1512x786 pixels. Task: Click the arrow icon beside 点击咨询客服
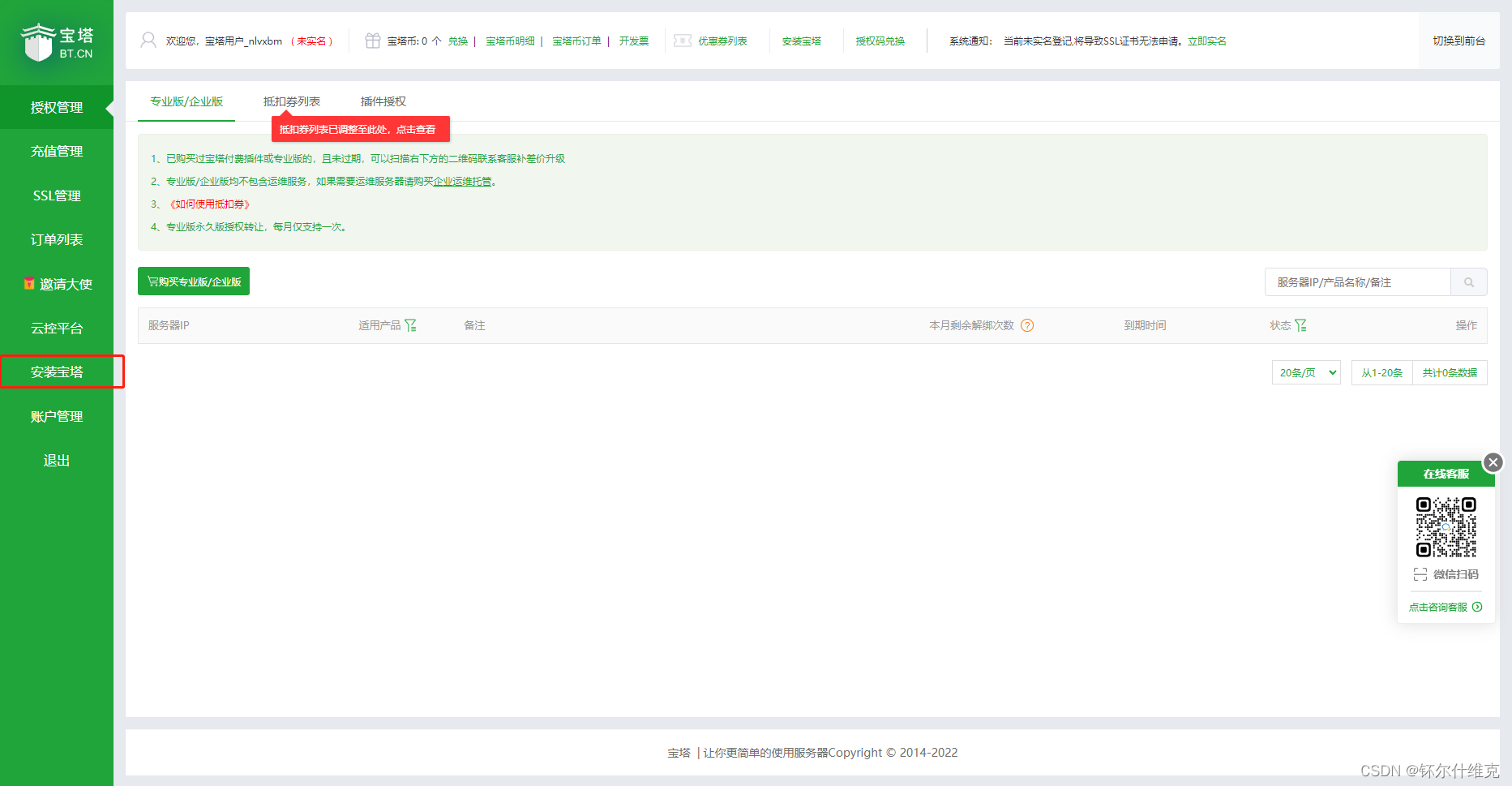tap(1477, 607)
